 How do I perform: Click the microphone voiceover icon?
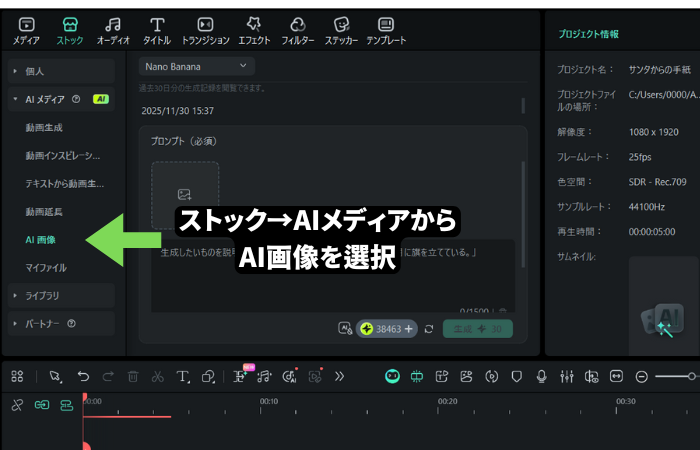(542, 376)
